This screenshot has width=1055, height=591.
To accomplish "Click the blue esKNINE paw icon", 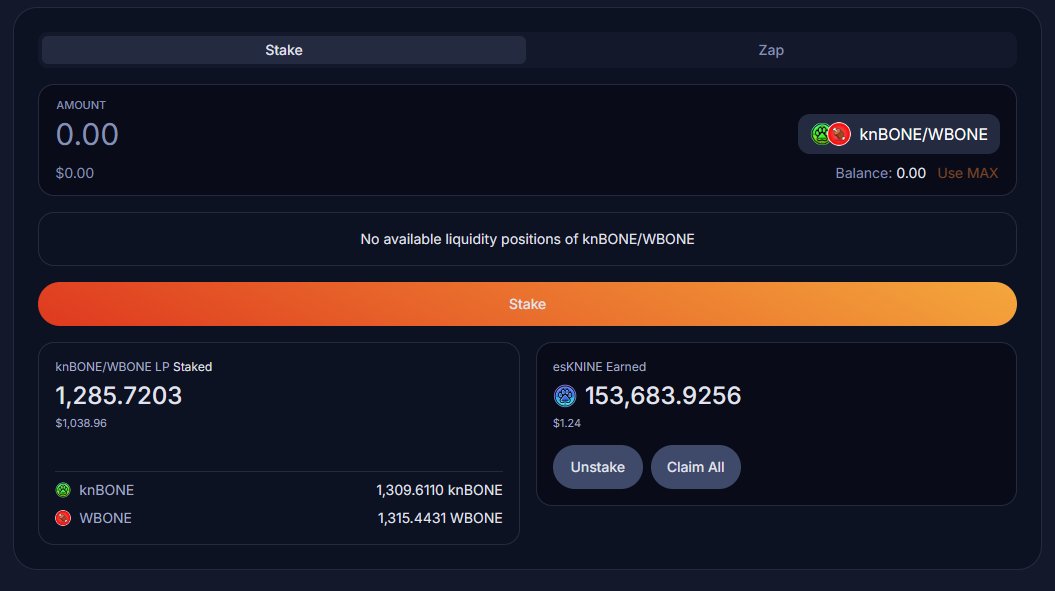I will (x=565, y=396).
